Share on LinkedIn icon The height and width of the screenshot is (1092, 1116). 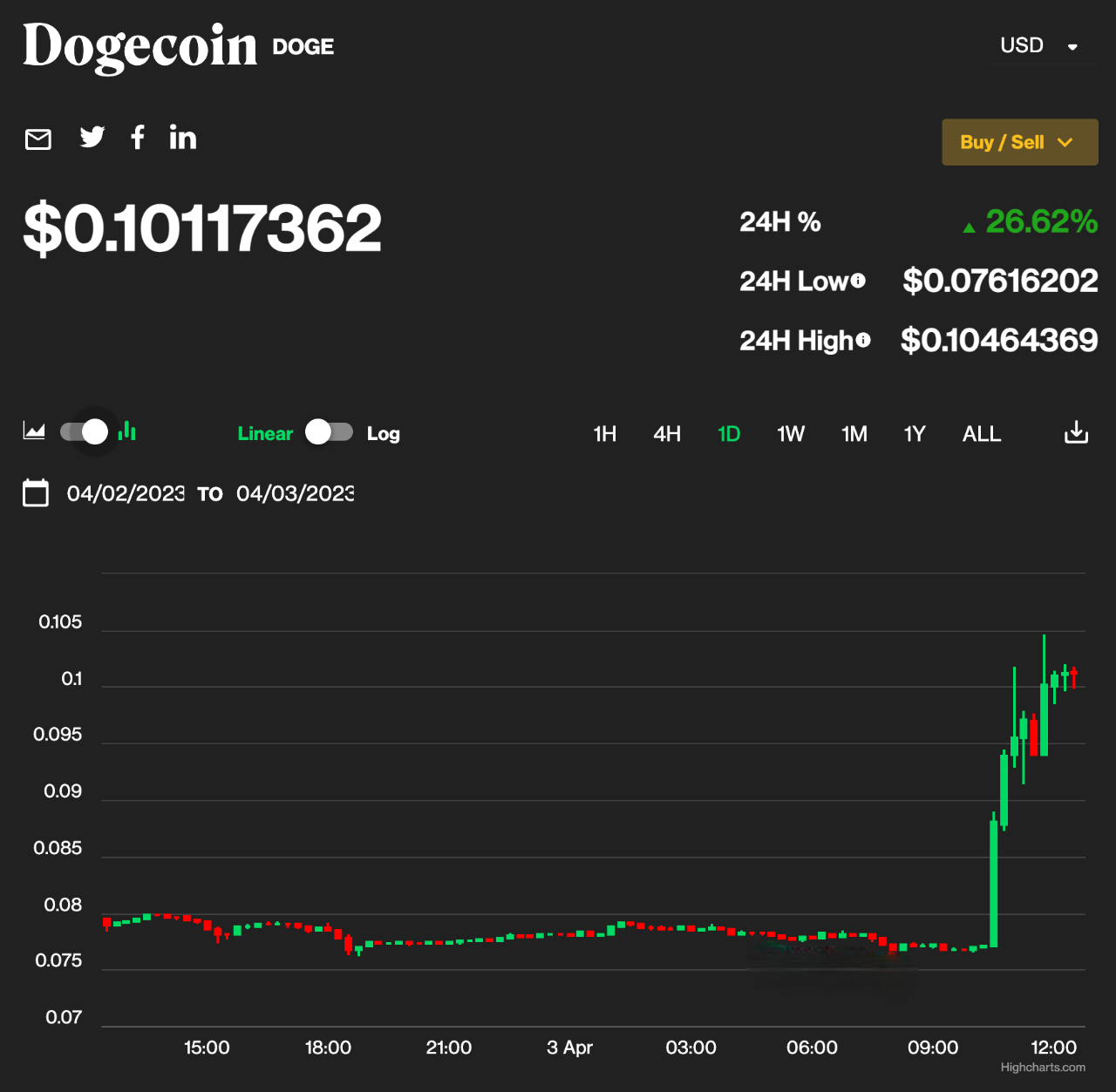tap(182, 137)
